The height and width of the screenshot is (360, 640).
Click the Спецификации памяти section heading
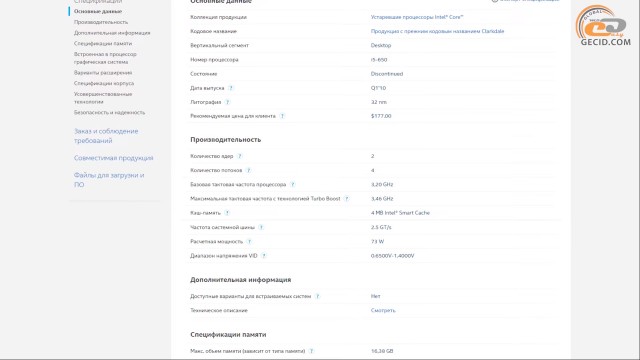(x=228, y=335)
